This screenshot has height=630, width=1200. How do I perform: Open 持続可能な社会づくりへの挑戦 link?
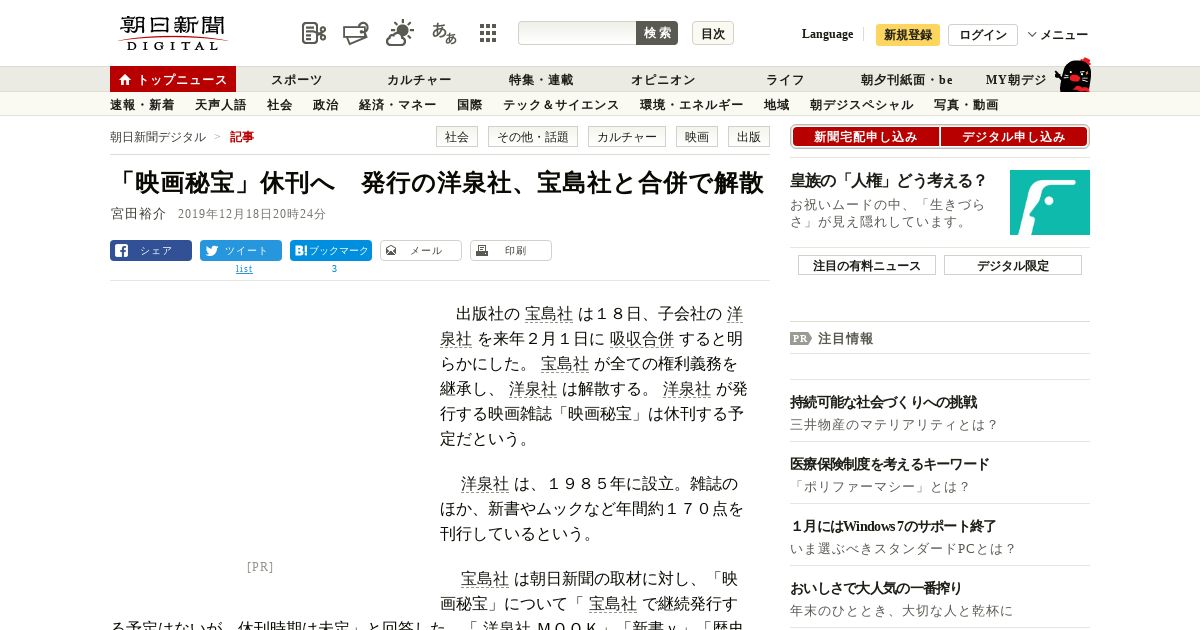(x=883, y=402)
